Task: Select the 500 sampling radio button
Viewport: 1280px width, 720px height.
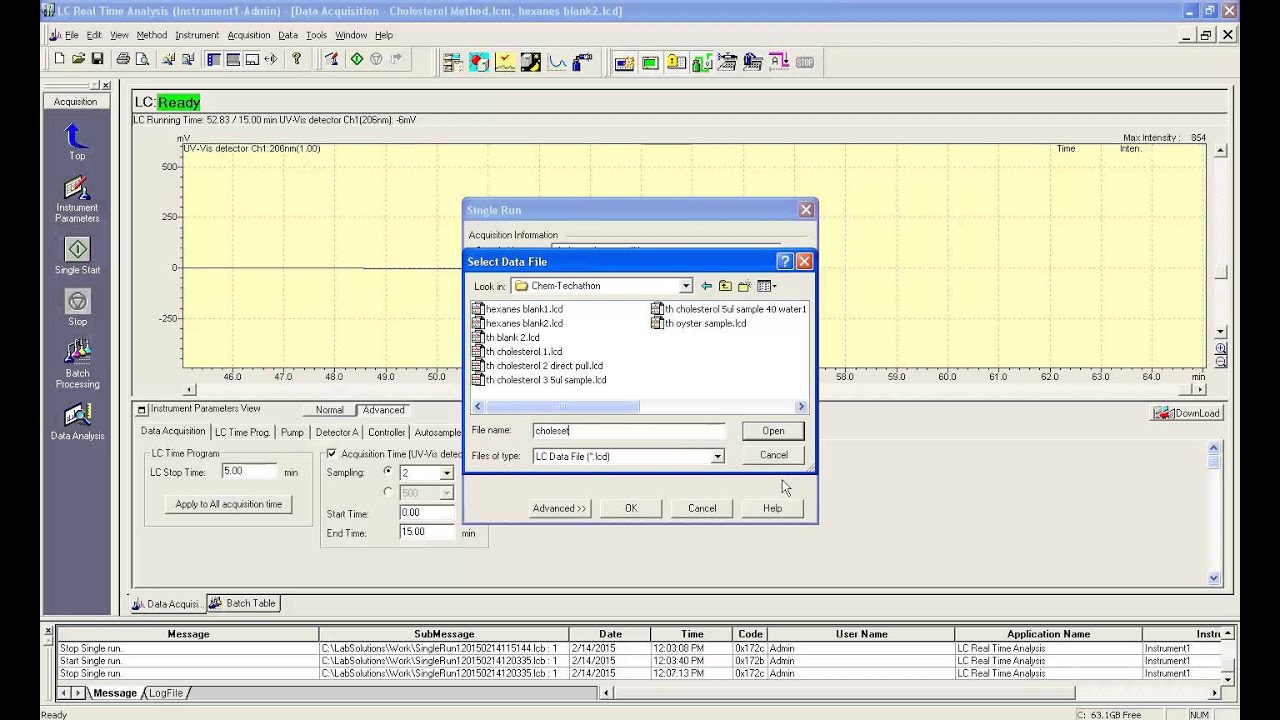Action: (x=388, y=492)
